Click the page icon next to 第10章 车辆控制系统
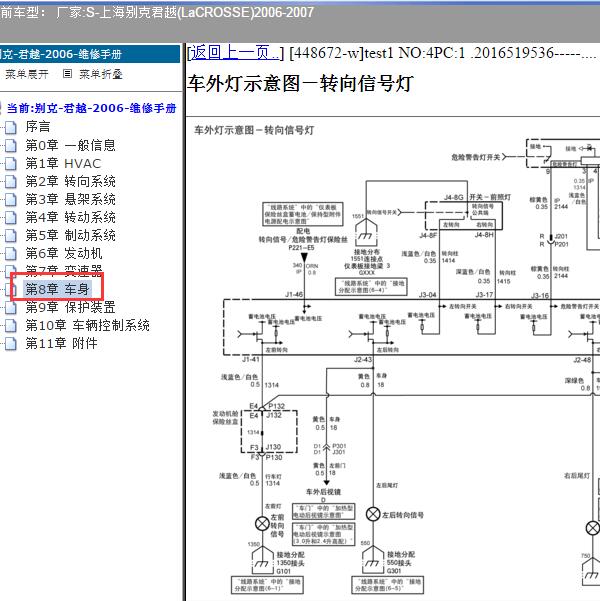The height and width of the screenshot is (601, 600). point(11,325)
